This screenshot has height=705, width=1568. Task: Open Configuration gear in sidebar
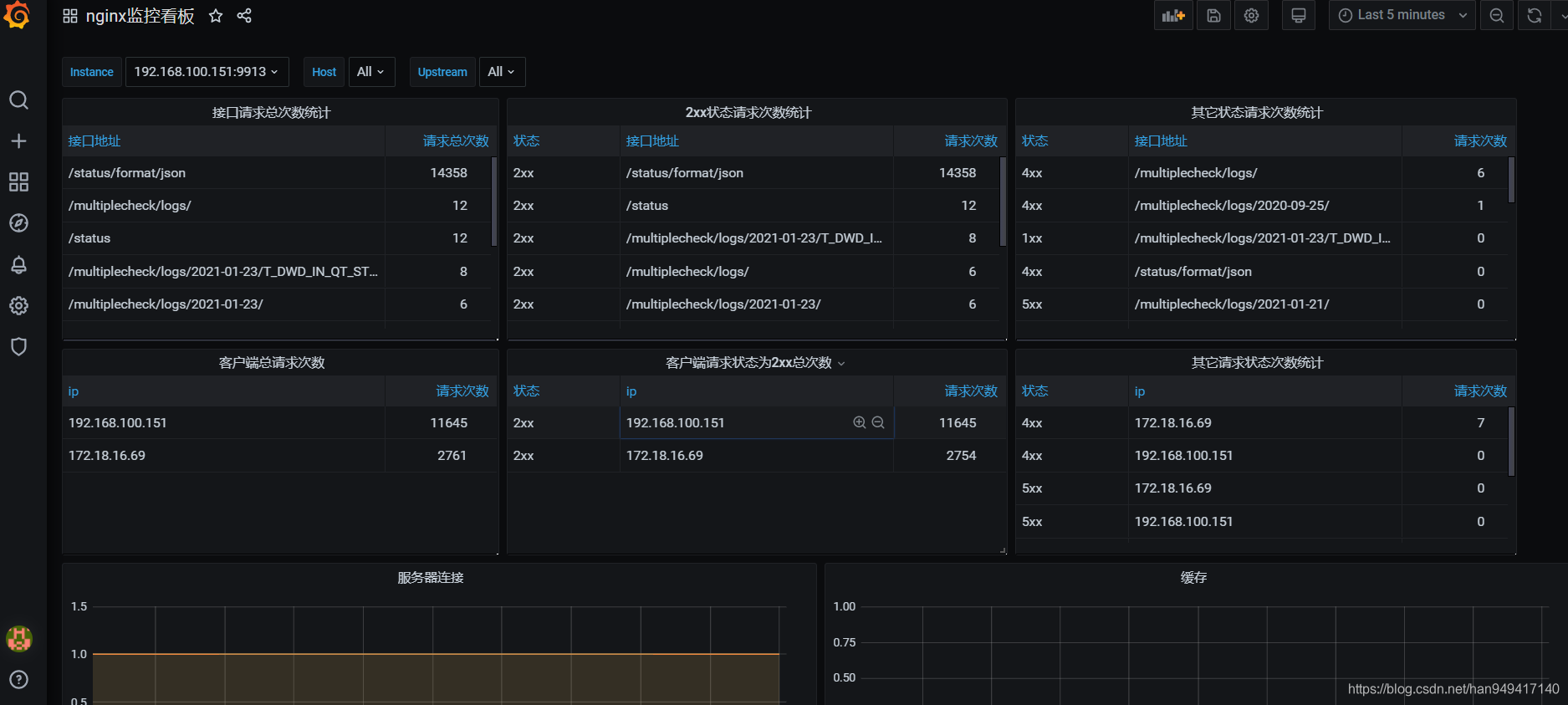pos(18,305)
